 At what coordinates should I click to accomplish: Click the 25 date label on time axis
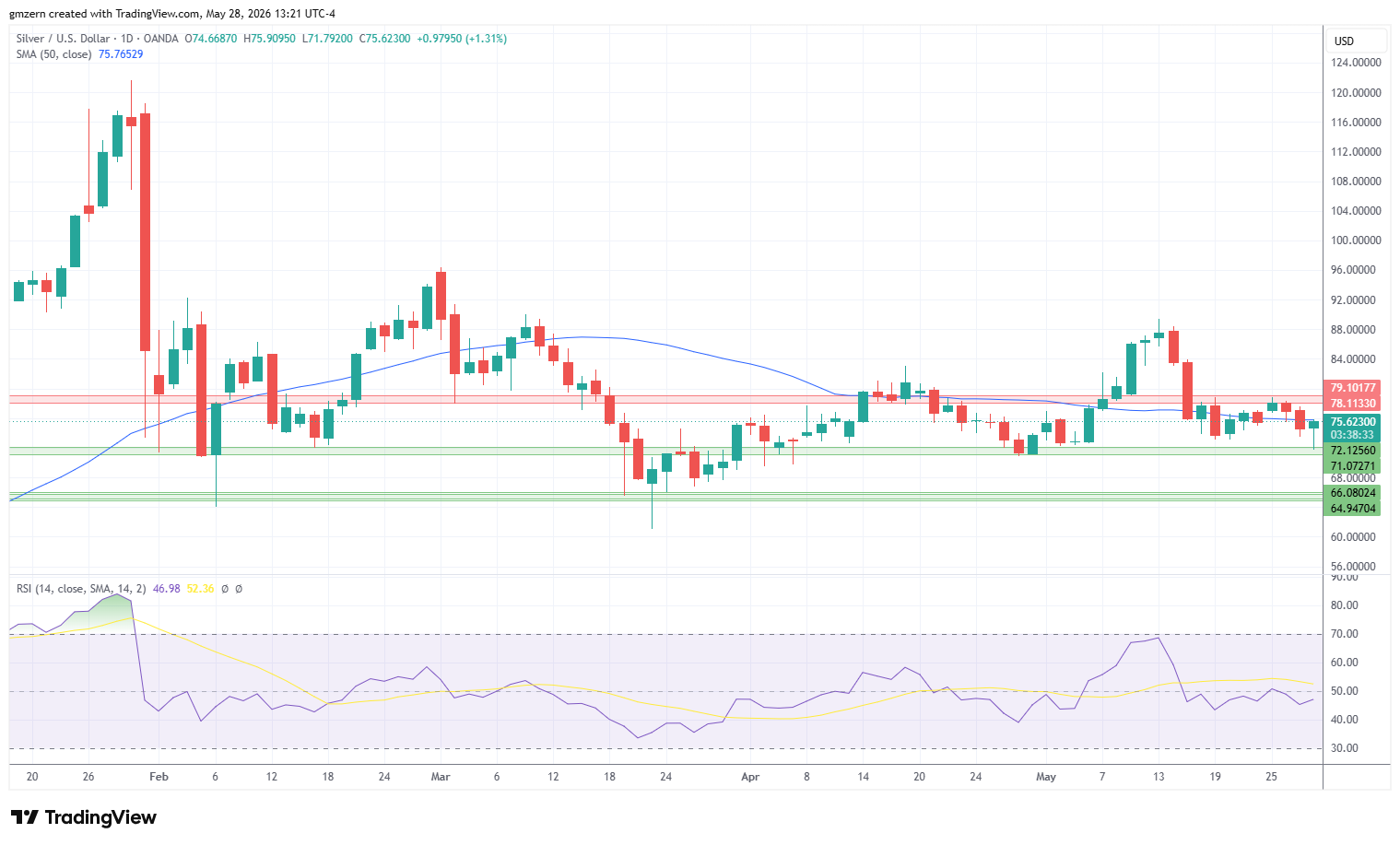pyautogui.click(x=1272, y=777)
